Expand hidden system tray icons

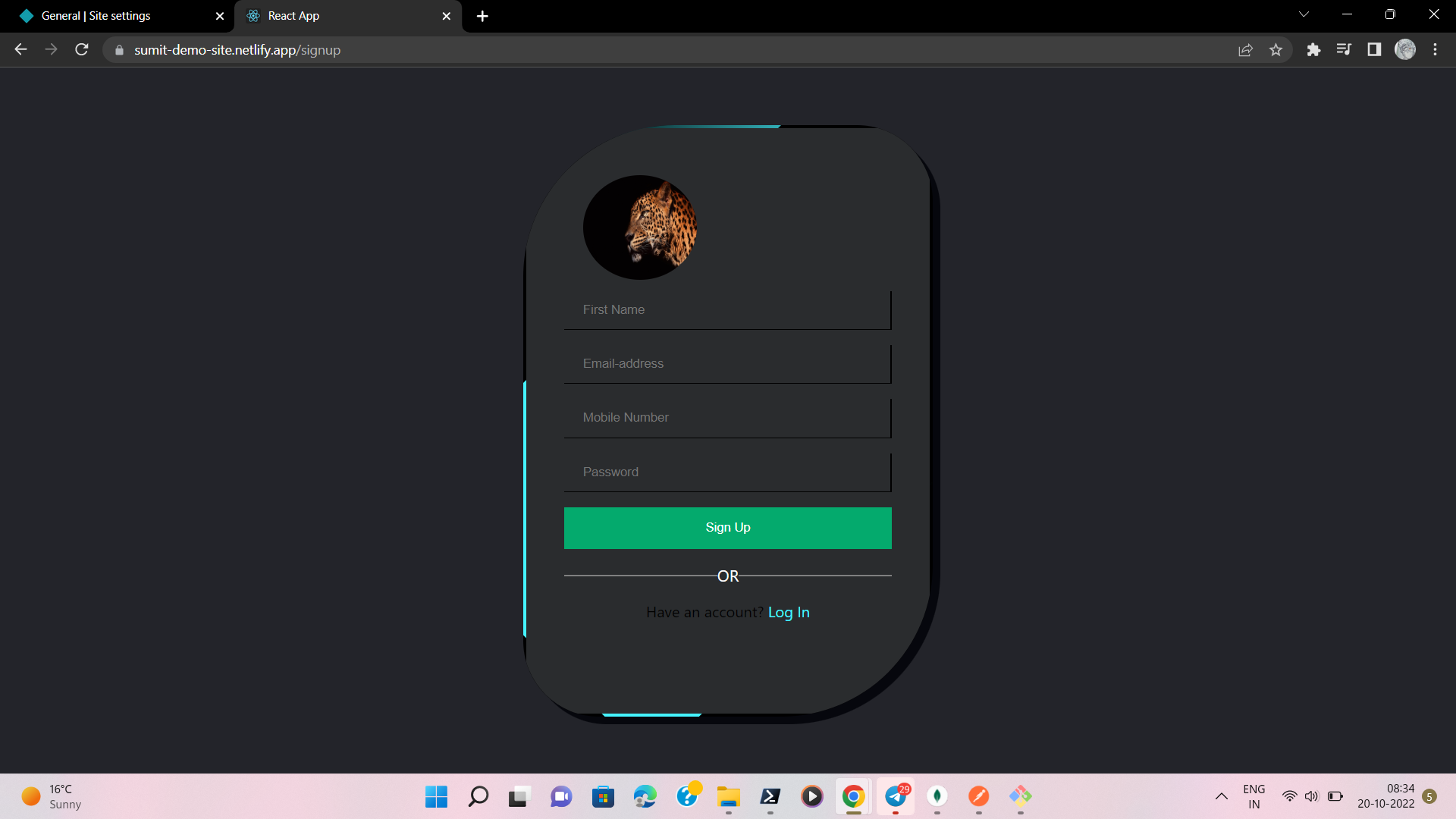coord(1222,797)
